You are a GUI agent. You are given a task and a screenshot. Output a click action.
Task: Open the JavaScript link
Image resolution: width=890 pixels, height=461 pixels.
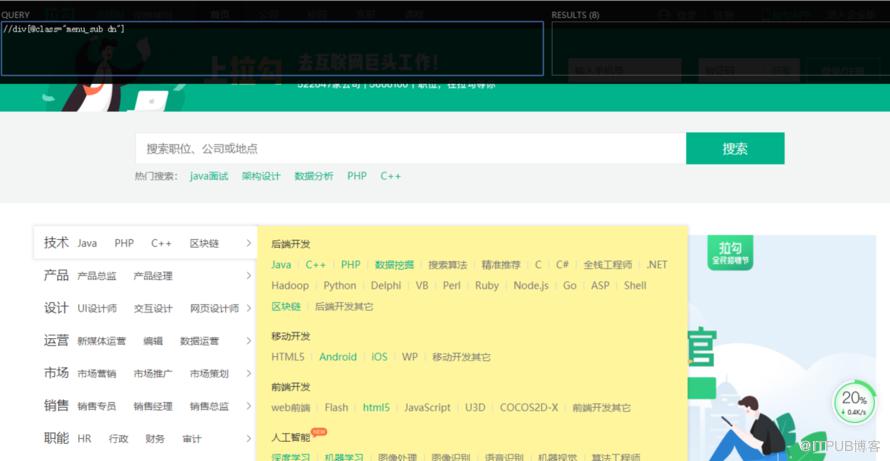427,408
